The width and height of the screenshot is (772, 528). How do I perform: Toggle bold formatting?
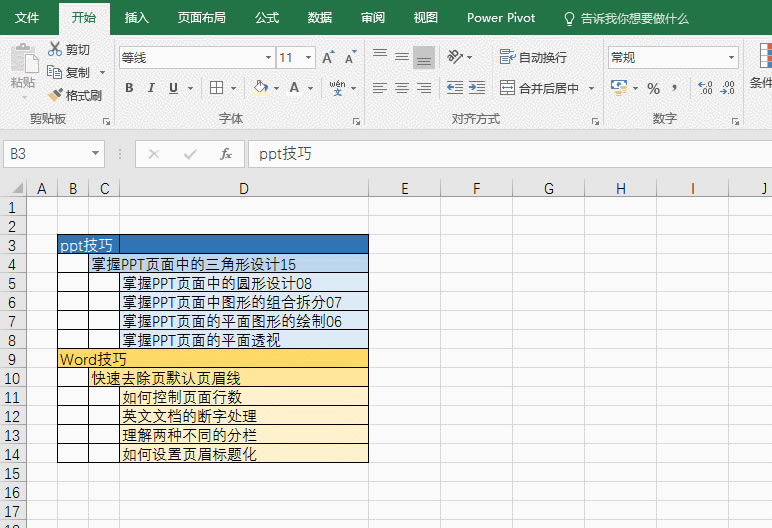tap(129, 88)
